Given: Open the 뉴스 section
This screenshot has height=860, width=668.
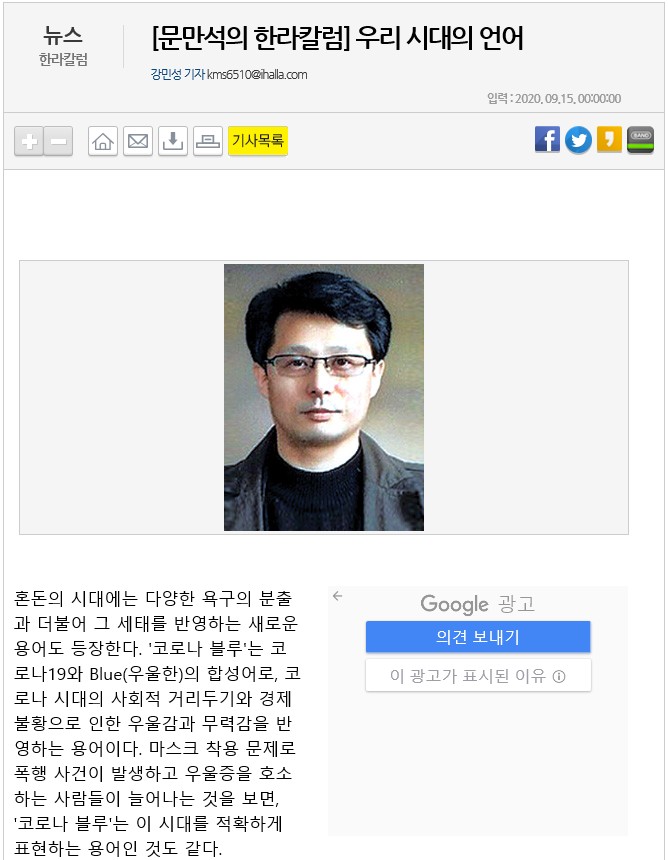Looking at the screenshot, I should click(x=63, y=36).
